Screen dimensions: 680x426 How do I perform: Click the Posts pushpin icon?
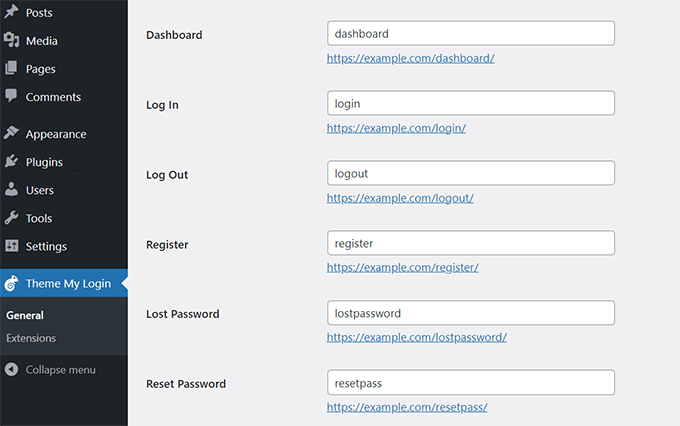coord(11,12)
